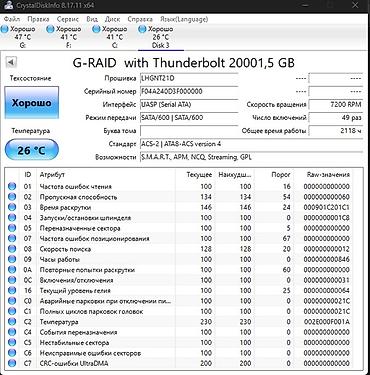Click the Текущее column header
This screenshot has height=375, width=370.
[199, 174]
